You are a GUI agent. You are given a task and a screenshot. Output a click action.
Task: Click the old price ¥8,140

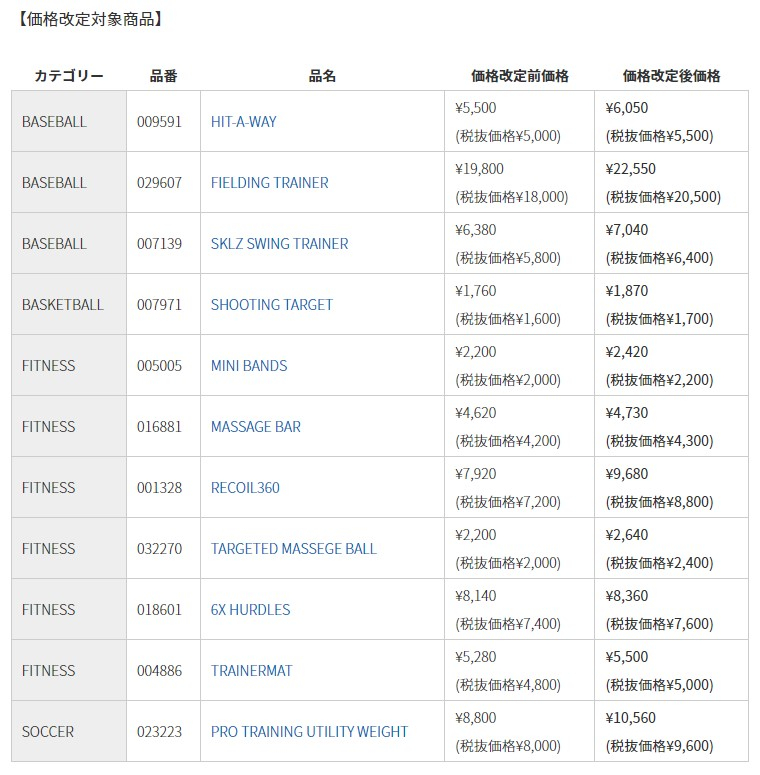coord(475,596)
